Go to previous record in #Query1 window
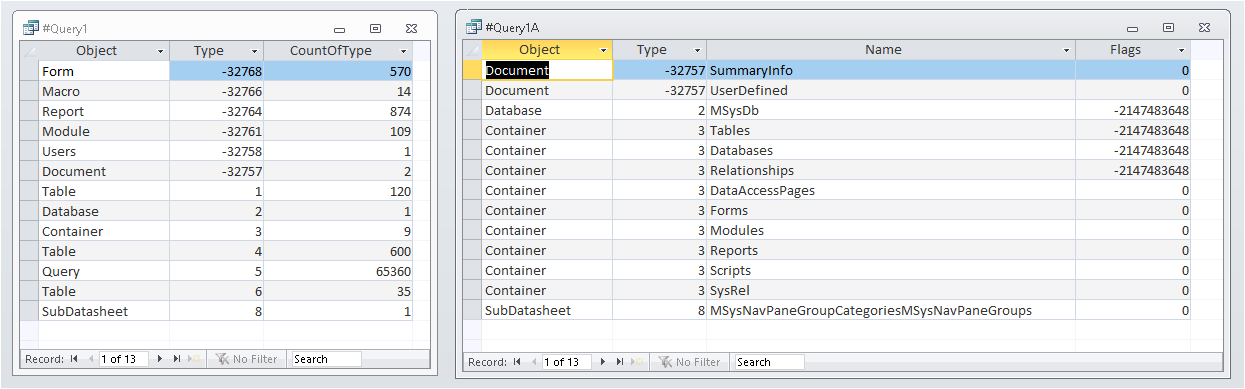The width and height of the screenshot is (1245, 389). point(91,359)
